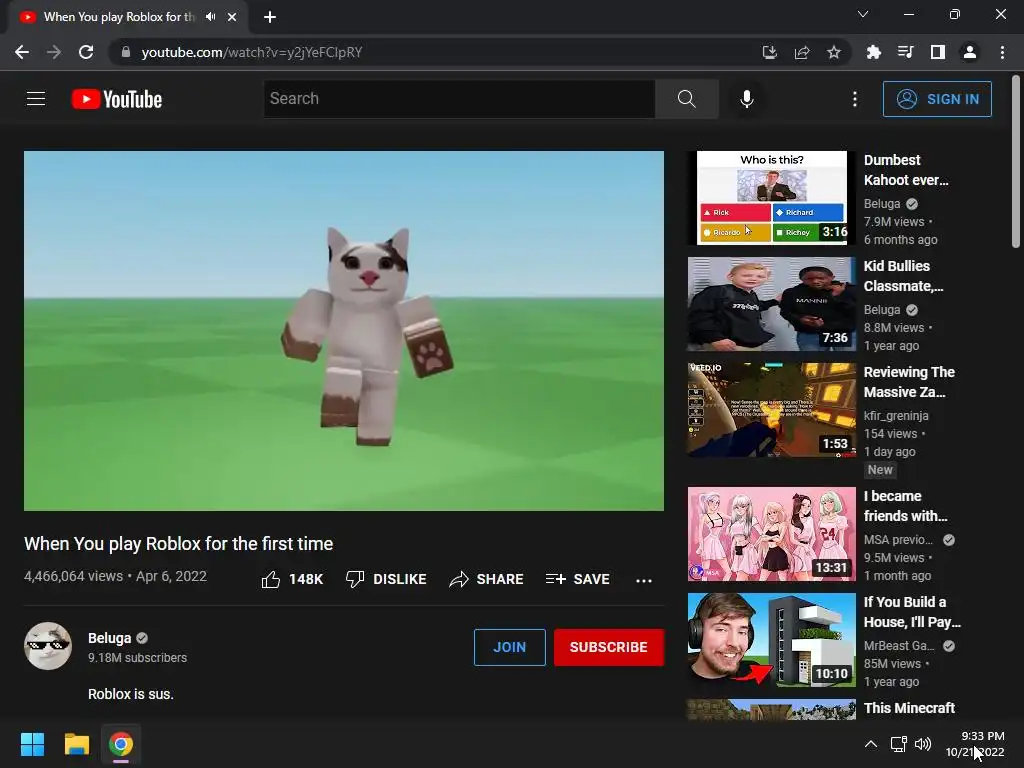Open 'If You Build a House' title
Screen dimensions: 1024x768
tap(912, 612)
